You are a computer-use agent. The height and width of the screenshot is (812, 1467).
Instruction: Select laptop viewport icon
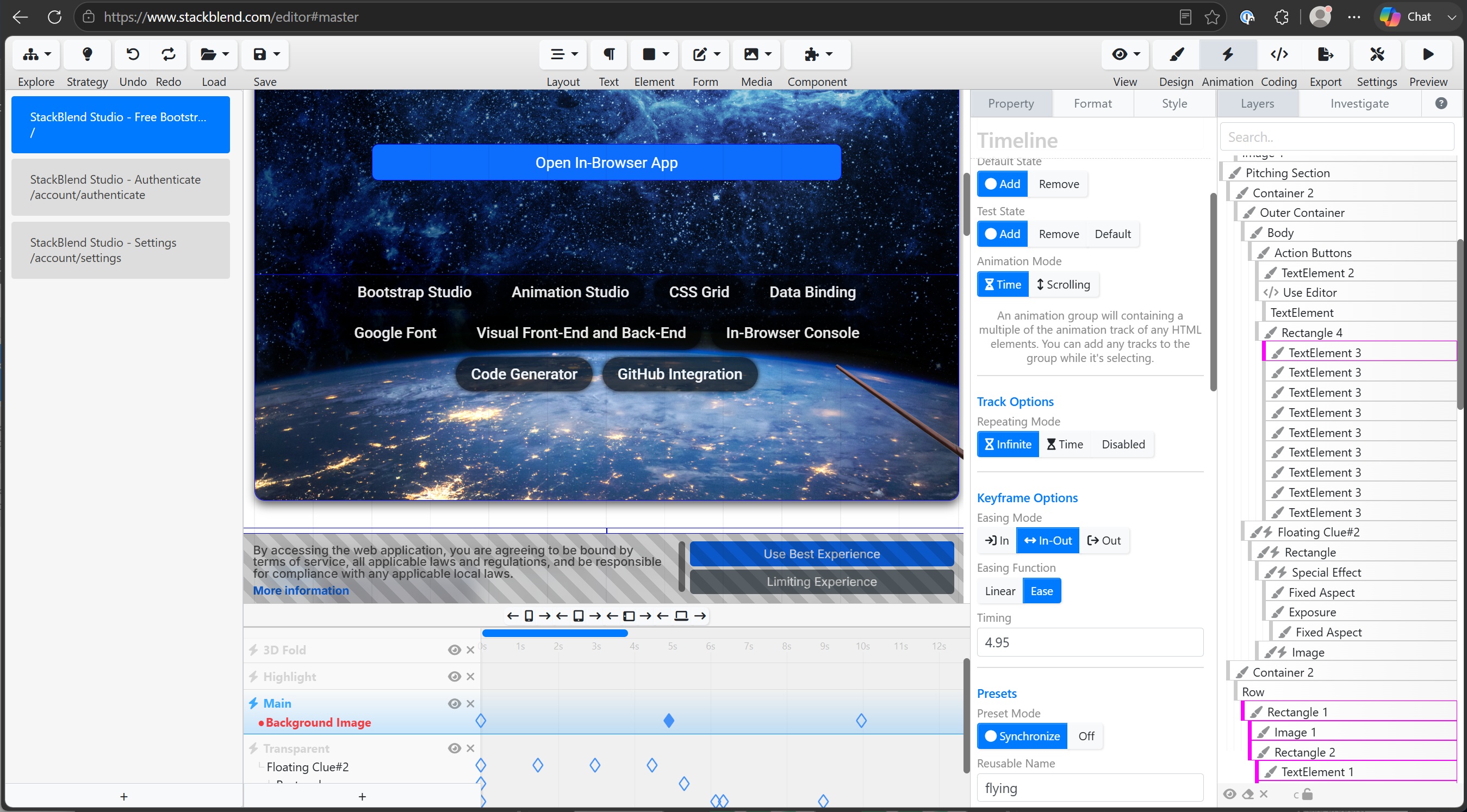pos(681,616)
